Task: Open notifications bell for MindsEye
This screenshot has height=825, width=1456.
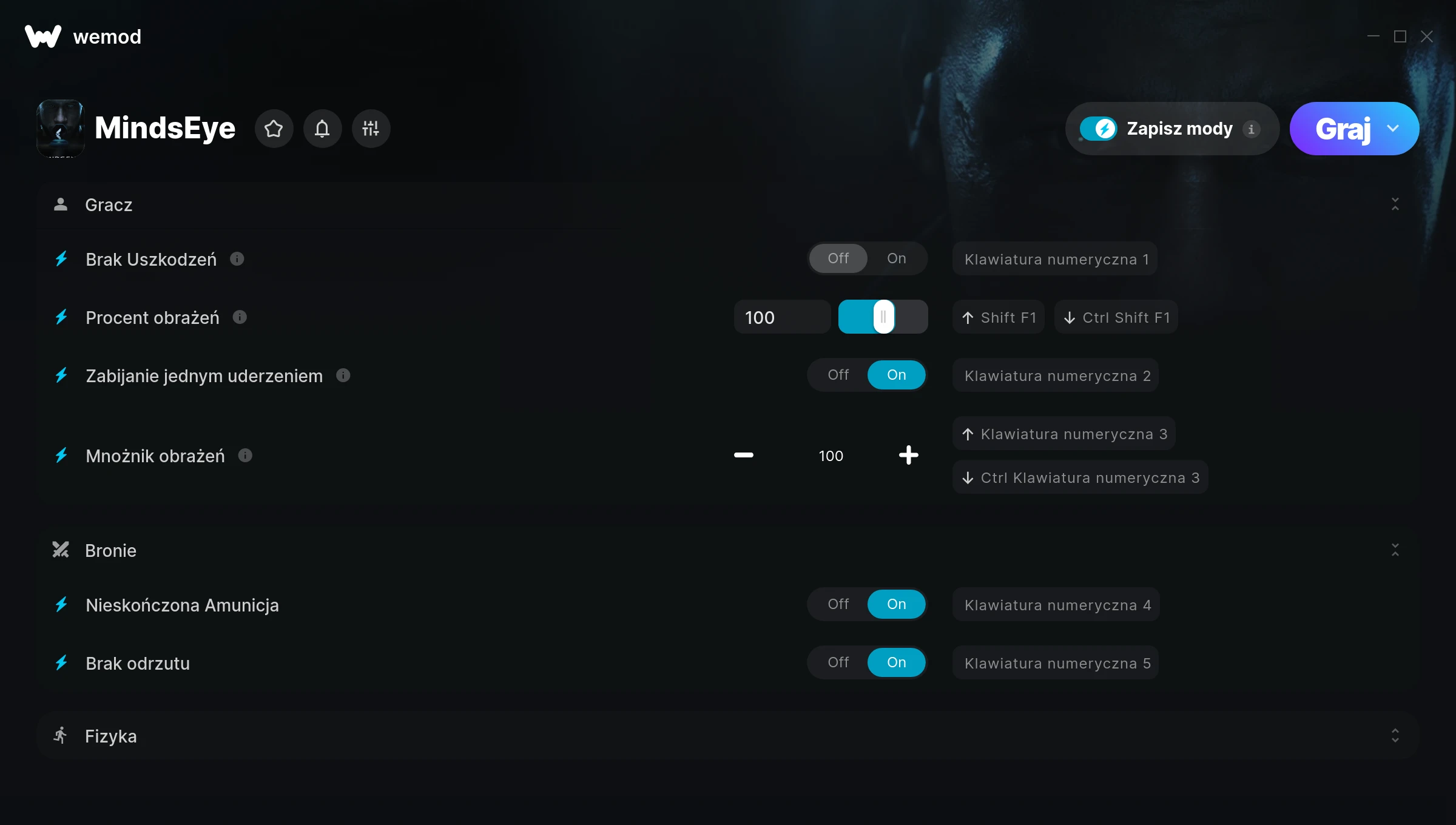Action: 322,129
